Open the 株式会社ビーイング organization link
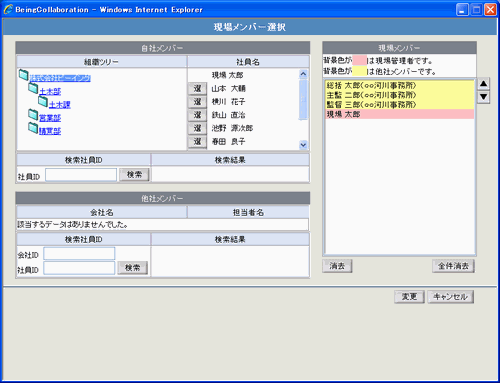500x383 pixels. pos(60,78)
